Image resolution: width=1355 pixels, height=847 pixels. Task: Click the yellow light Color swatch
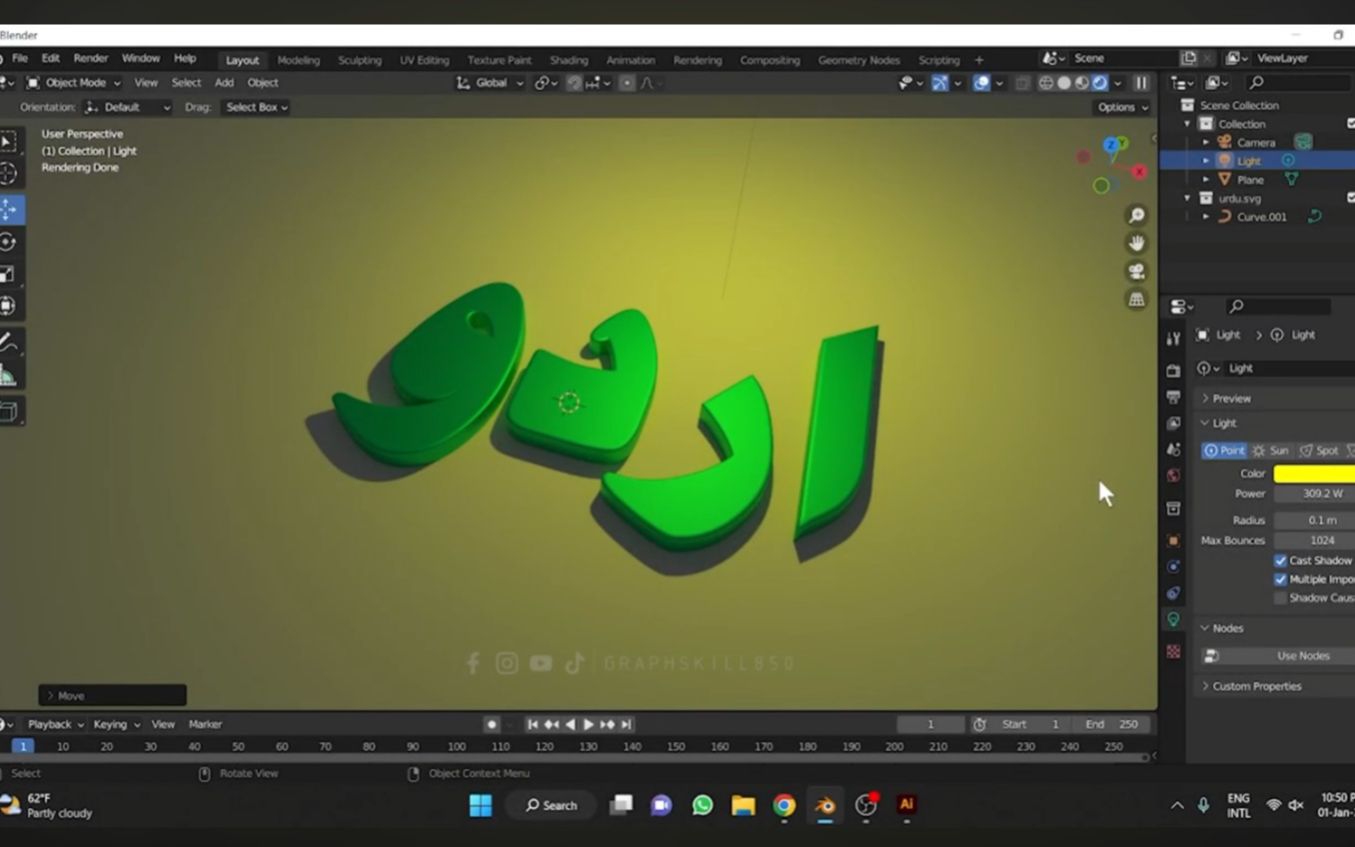click(1312, 473)
